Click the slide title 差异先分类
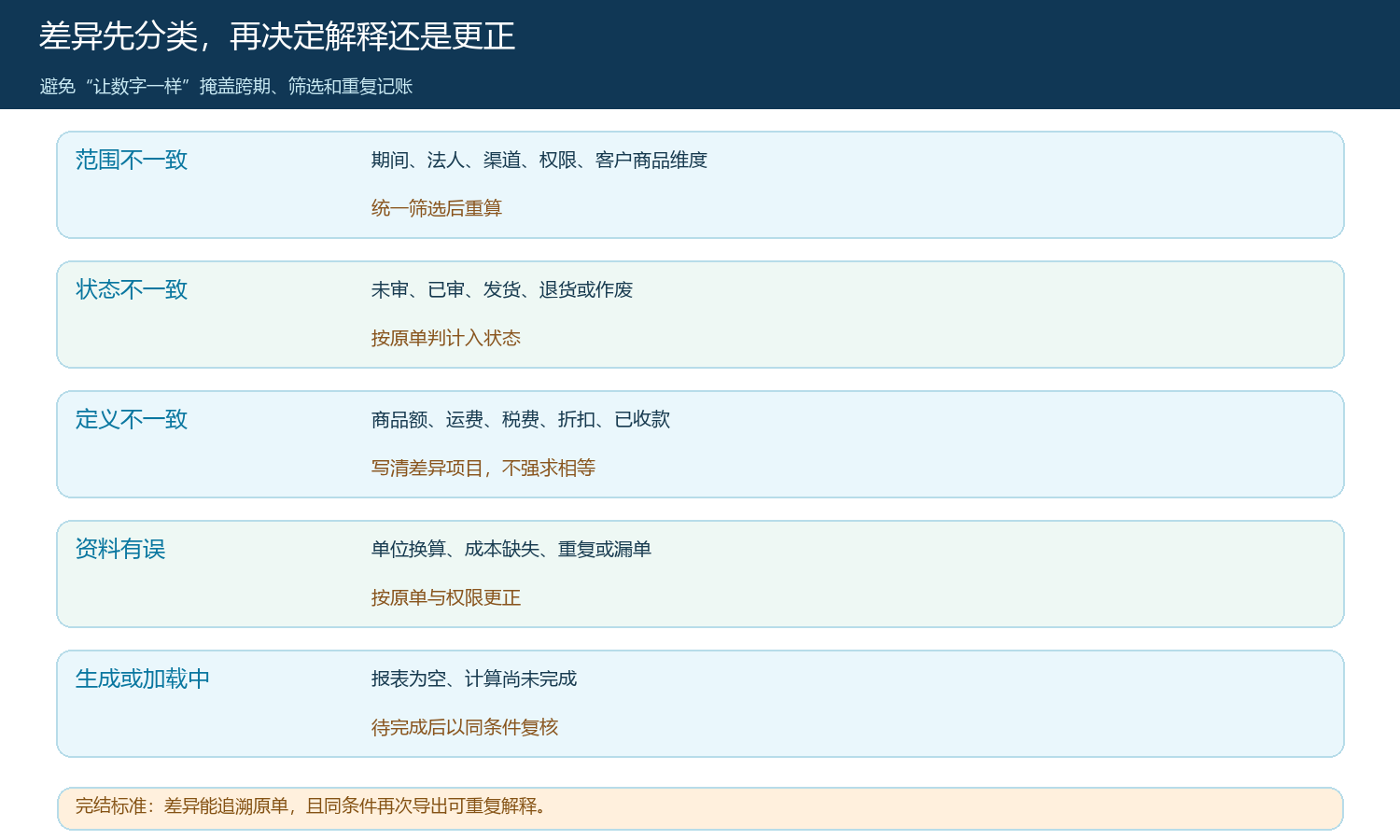The image size is (1400, 840). click(277, 36)
